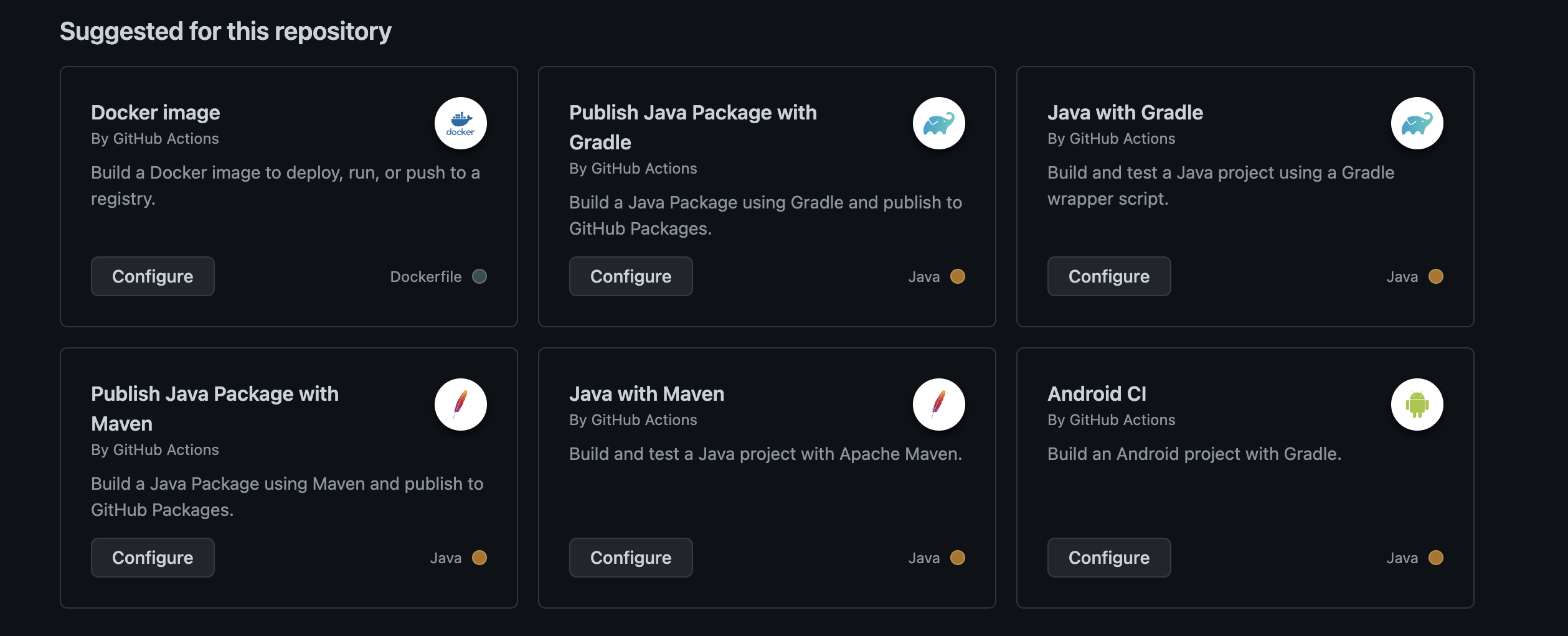The image size is (1568, 636).
Task: Click 'By GitHub Actions' under Java with Maven
Action: pos(633,420)
